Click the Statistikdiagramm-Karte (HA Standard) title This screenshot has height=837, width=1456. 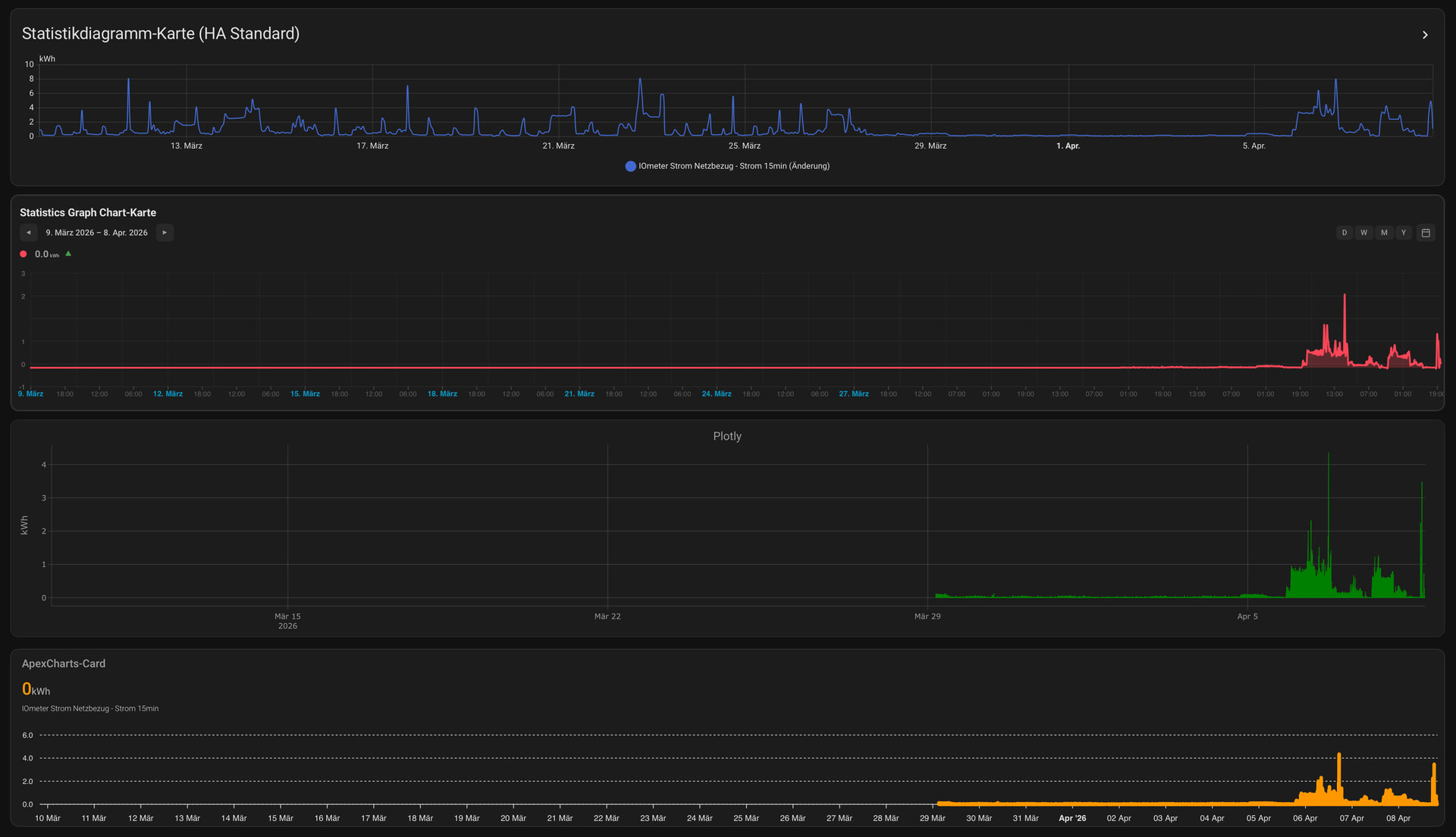click(161, 34)
